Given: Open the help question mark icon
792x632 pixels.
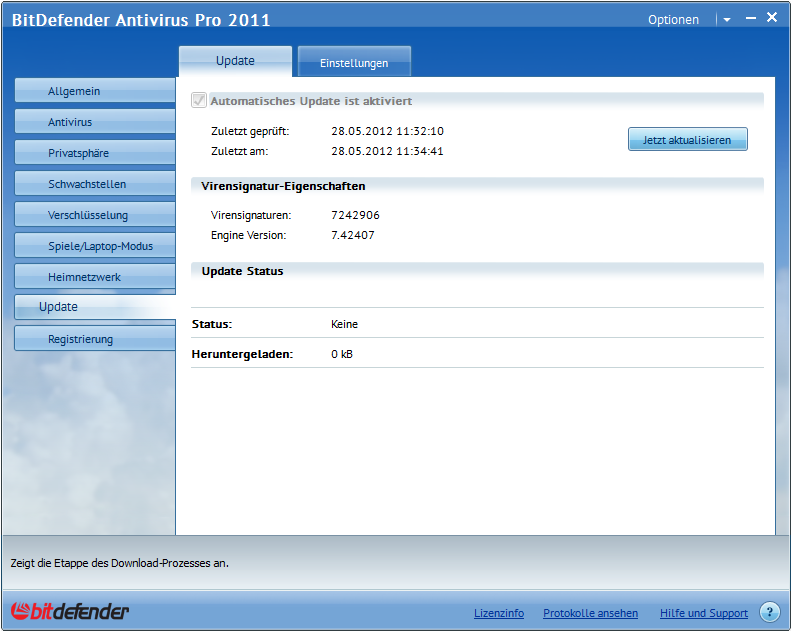Looking at the screenshot, I should point(769,612).
